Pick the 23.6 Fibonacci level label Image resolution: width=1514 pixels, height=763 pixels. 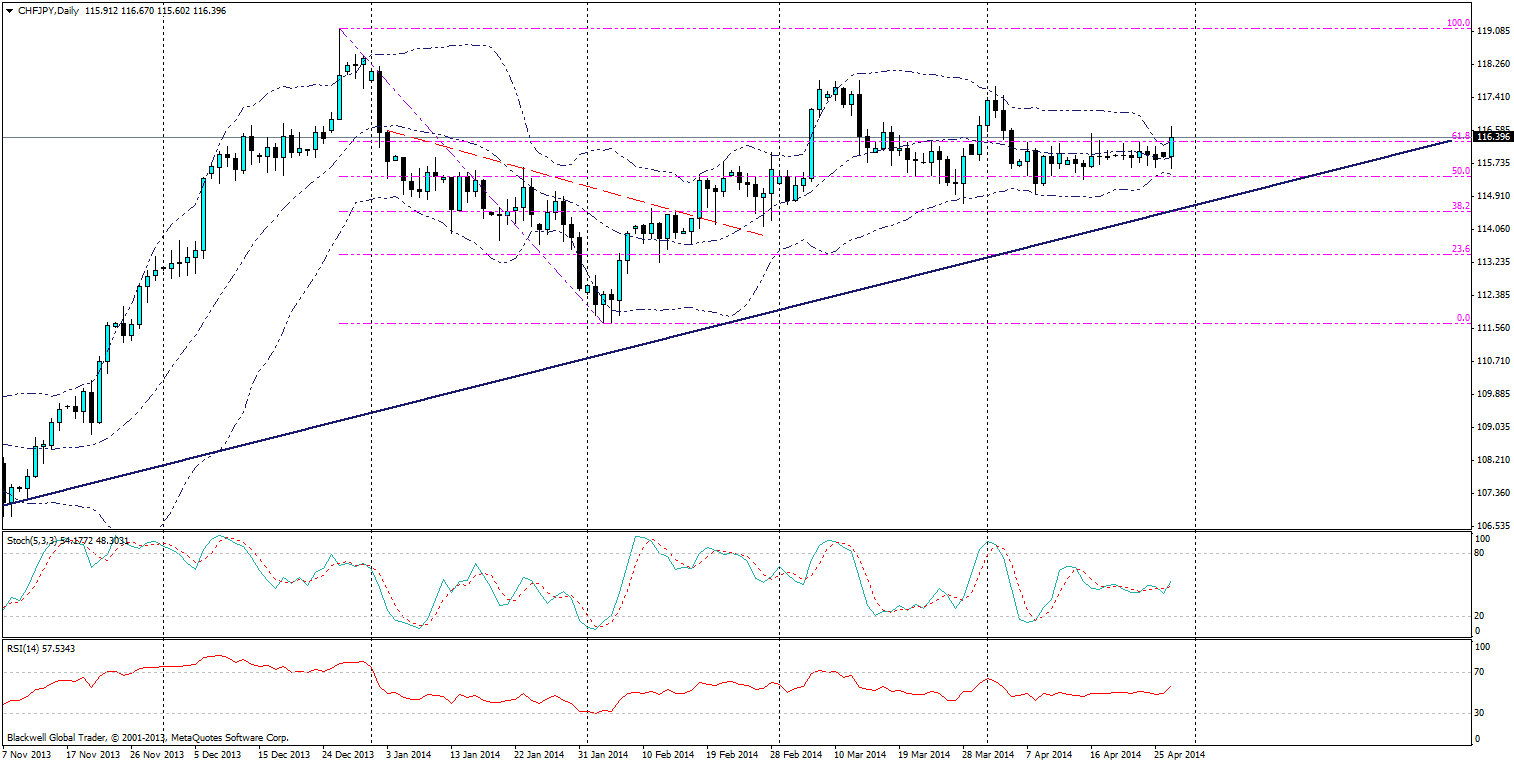pos(1460,249)
